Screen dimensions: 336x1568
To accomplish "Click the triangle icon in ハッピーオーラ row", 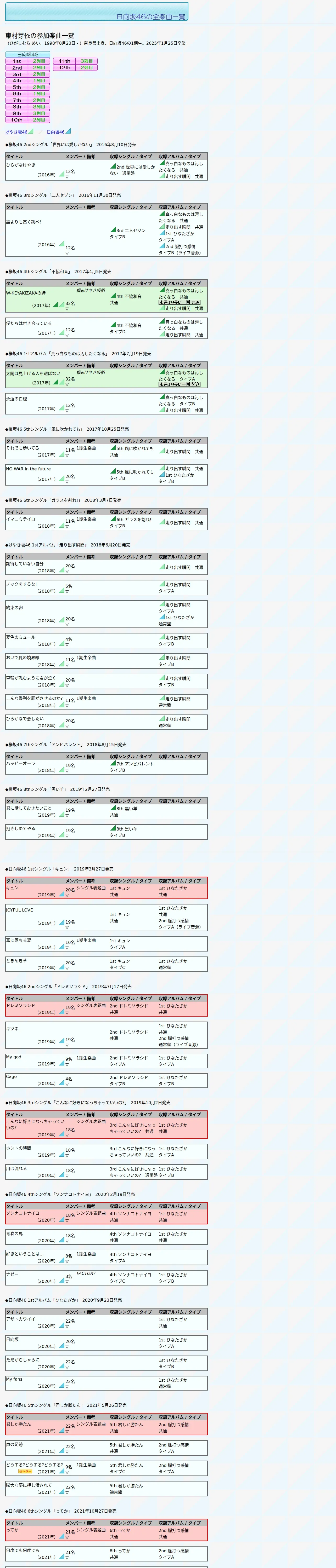I will 61,770.
